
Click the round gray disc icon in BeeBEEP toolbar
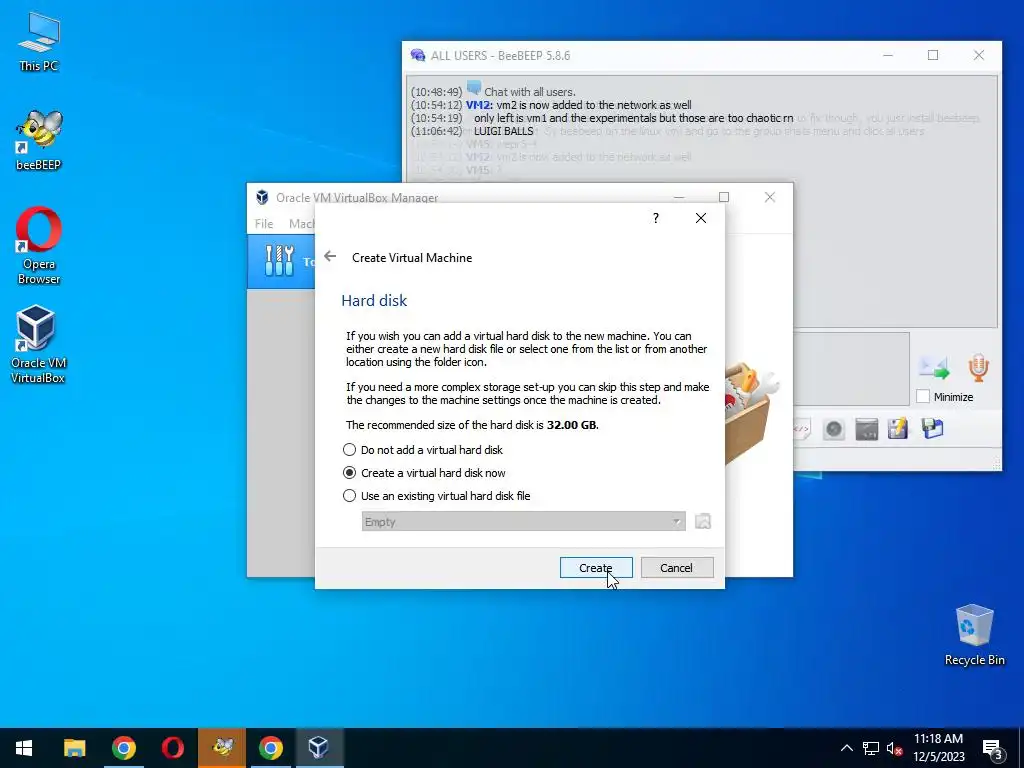pos(834,429)
